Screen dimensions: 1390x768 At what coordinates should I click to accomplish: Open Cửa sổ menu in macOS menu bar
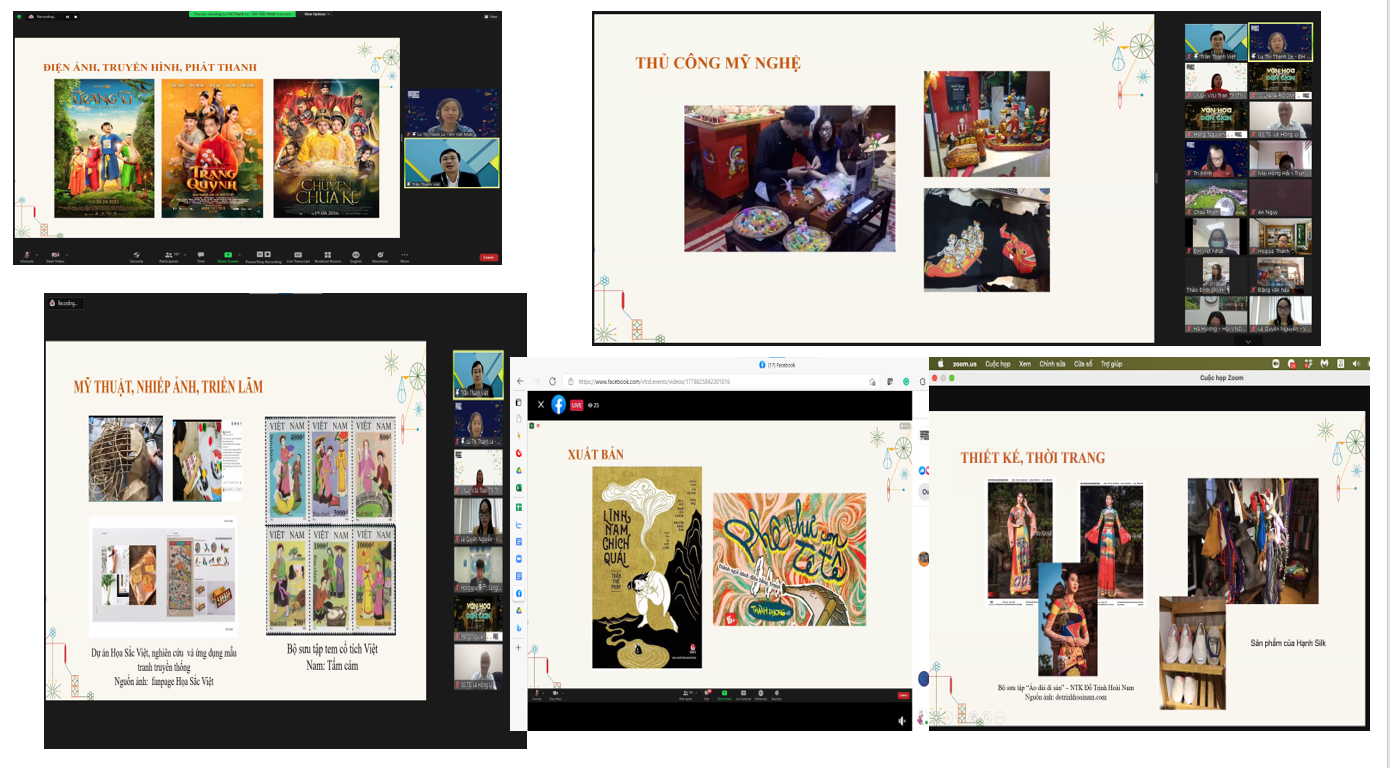1083,364
